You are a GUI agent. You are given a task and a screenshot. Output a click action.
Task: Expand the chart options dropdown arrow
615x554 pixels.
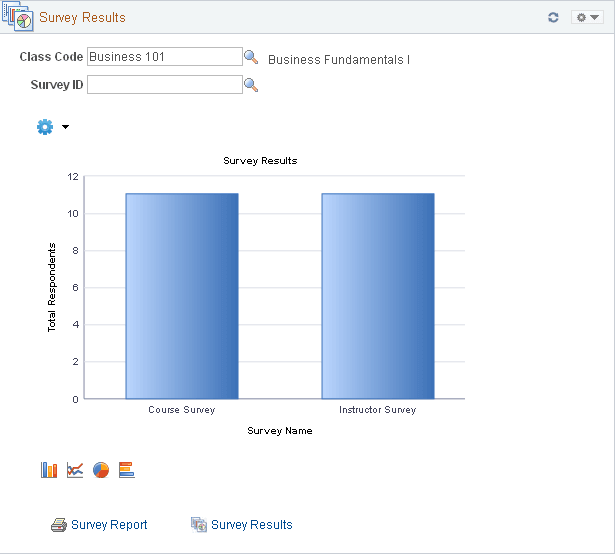(x=66, y=127)
